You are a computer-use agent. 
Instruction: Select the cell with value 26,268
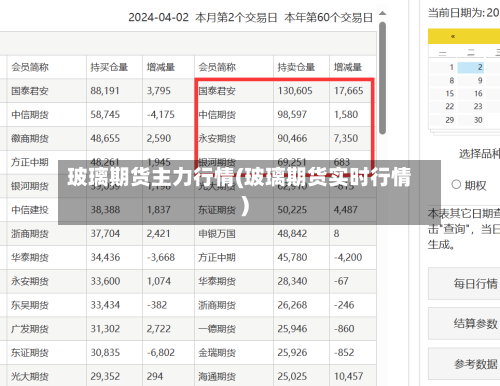point(302,305)
